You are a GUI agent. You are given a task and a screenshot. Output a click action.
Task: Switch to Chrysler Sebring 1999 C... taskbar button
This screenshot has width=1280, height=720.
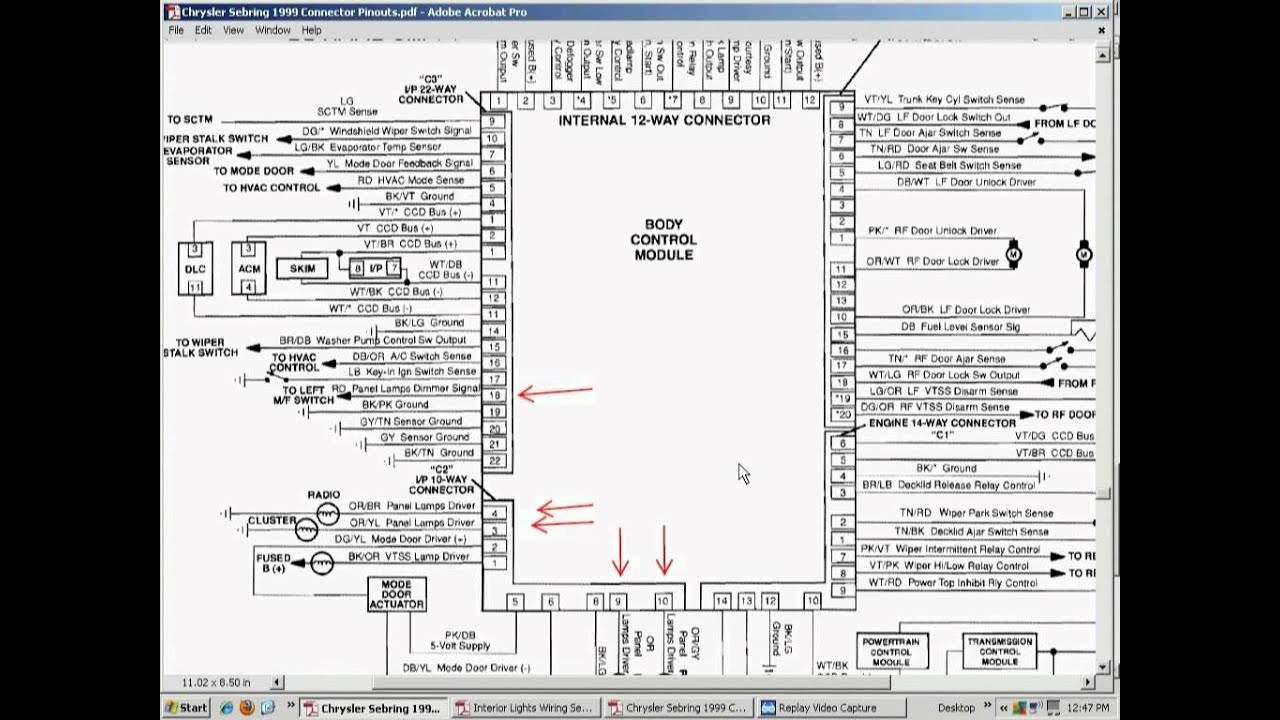(677, 708)
